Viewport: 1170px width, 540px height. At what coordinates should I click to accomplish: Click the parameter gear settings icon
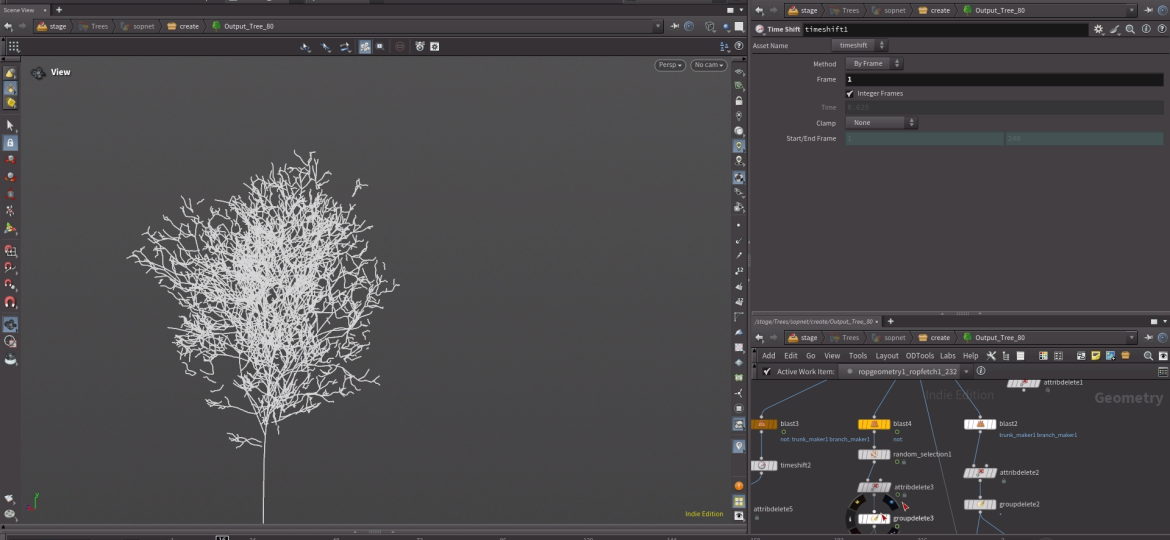[x=1099, y=30]
